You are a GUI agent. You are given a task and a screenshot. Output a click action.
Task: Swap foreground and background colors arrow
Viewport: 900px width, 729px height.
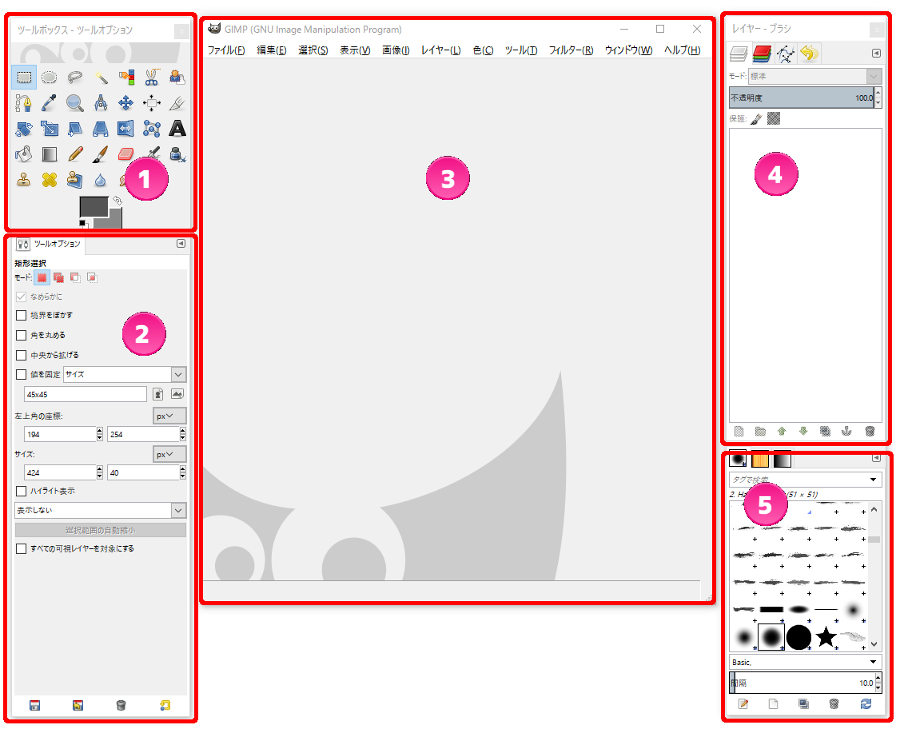(x=117, y=200)
